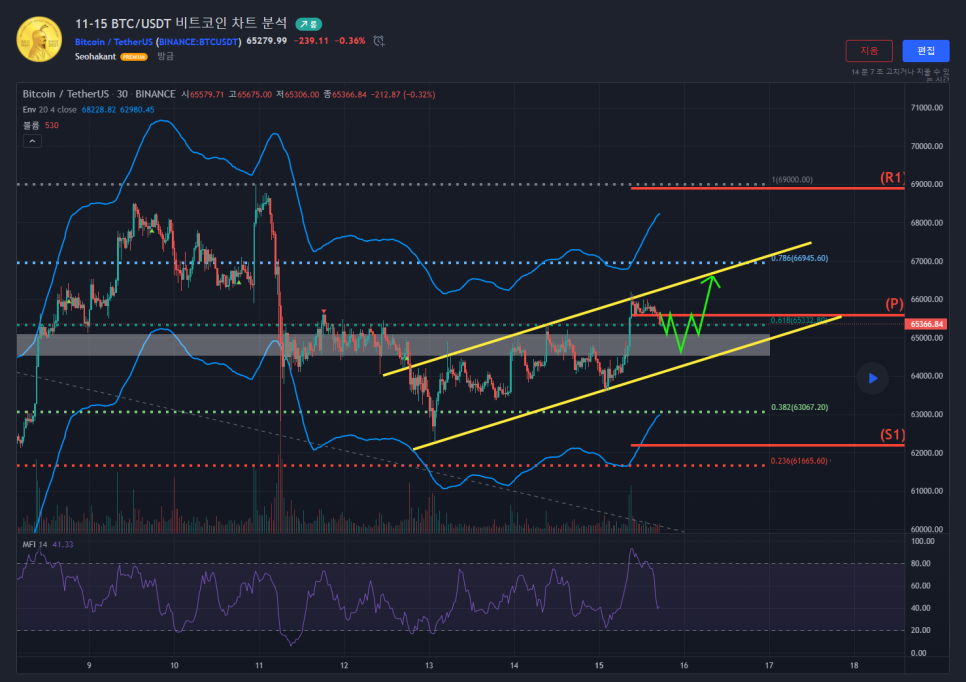This screenshot has width=966, height=682.
Task: Open Seohakant author profile
Action: click(x=96, y=57)
